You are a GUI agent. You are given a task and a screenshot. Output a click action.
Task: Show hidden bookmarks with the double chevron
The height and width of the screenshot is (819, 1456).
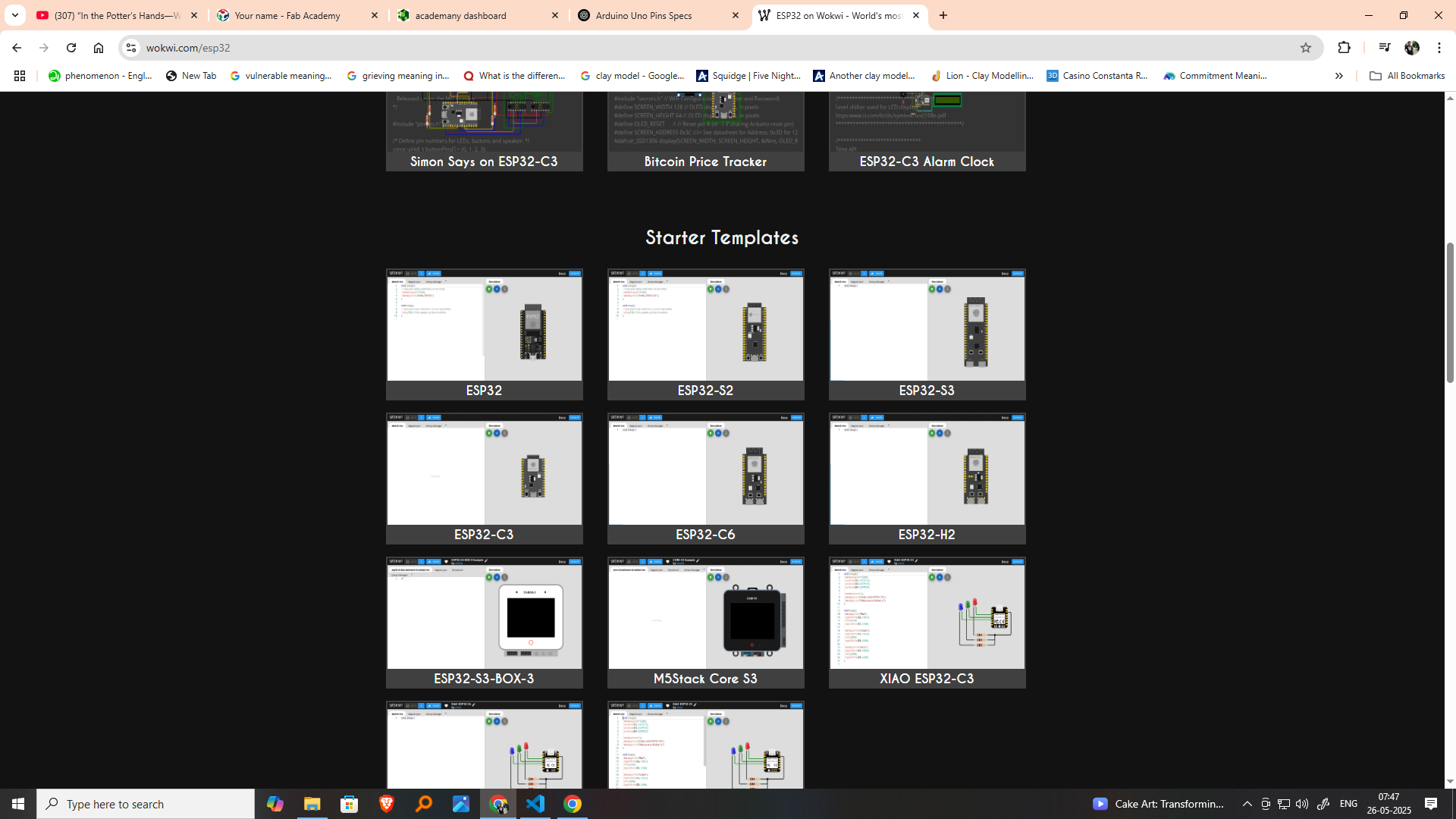point(1338,76)
